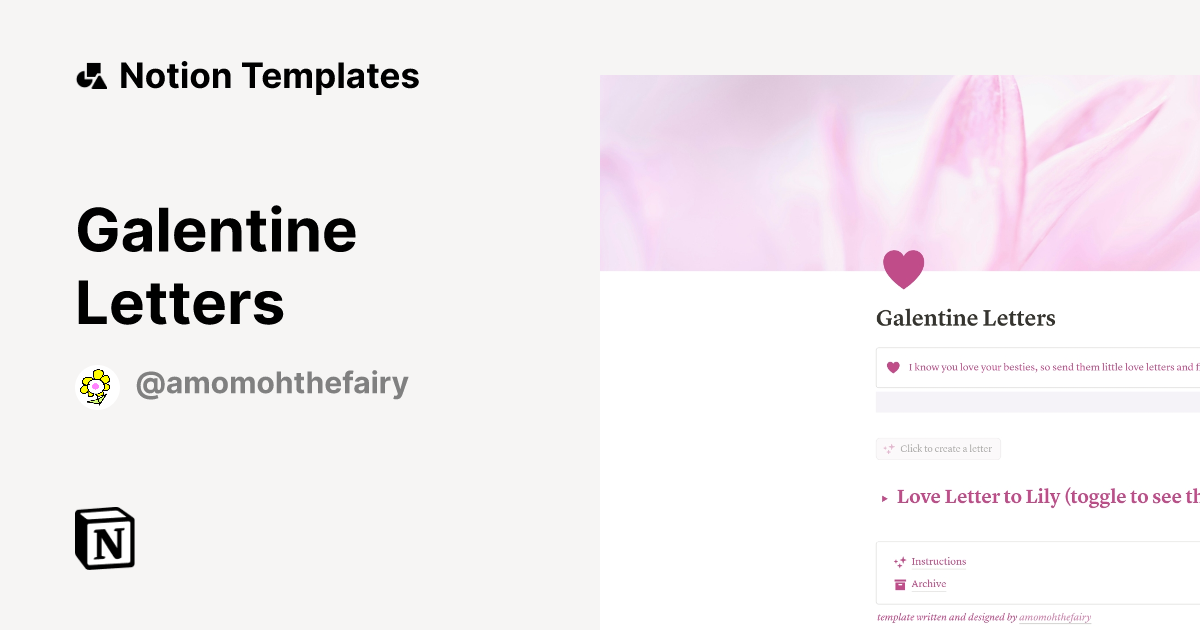
Task: Open the Archive page link
Action: pos(928,583)
